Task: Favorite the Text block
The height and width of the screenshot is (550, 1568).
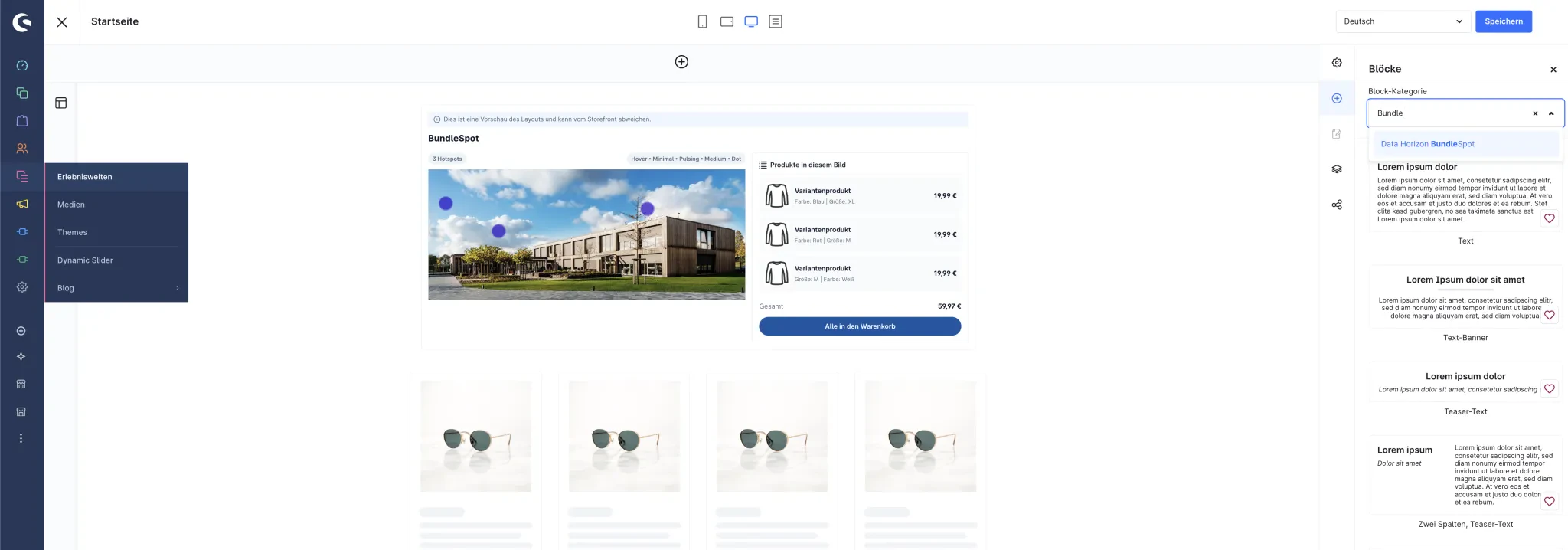Action: (x=1549, y=218)
